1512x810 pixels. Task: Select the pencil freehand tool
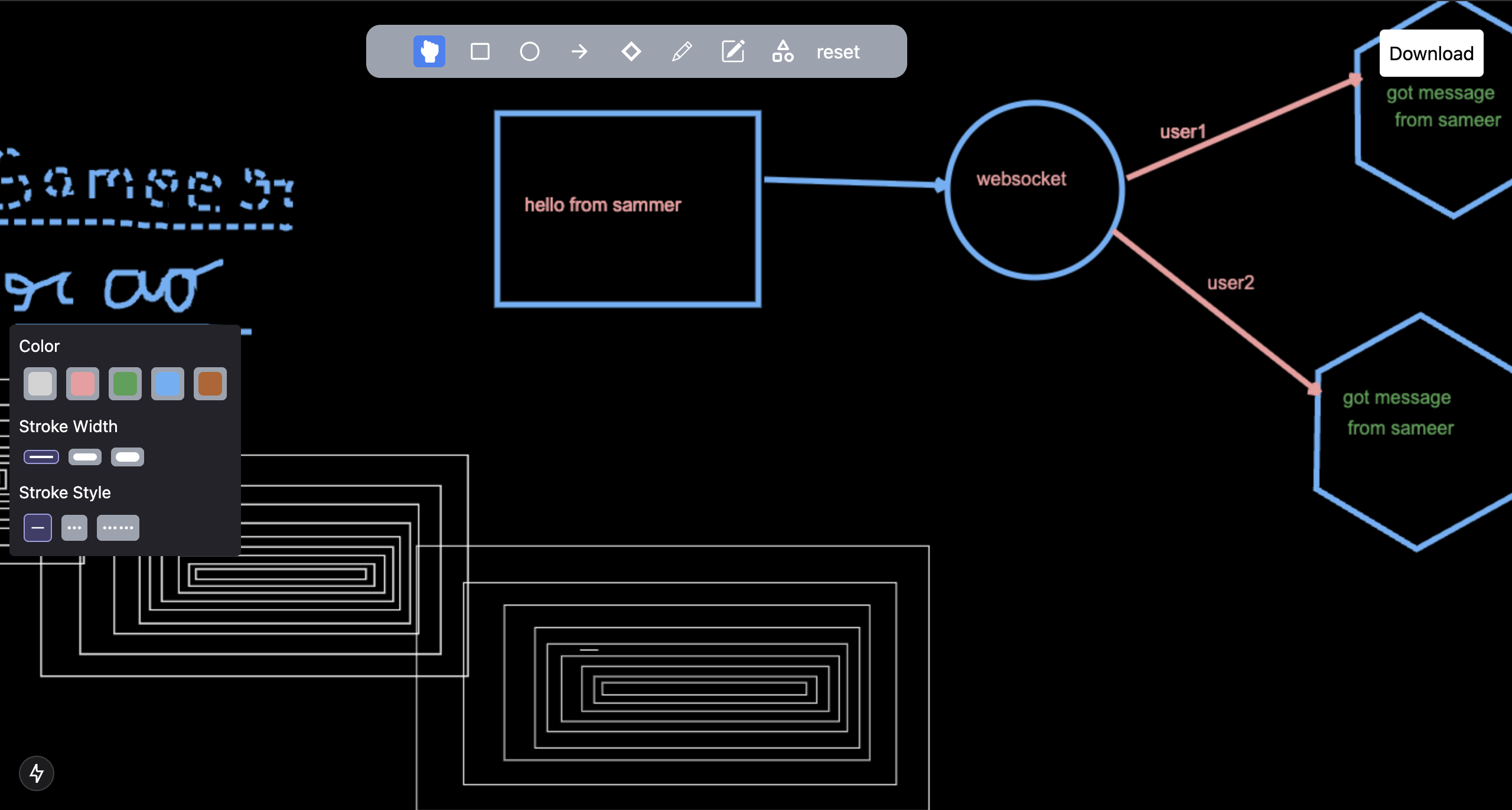682,51
